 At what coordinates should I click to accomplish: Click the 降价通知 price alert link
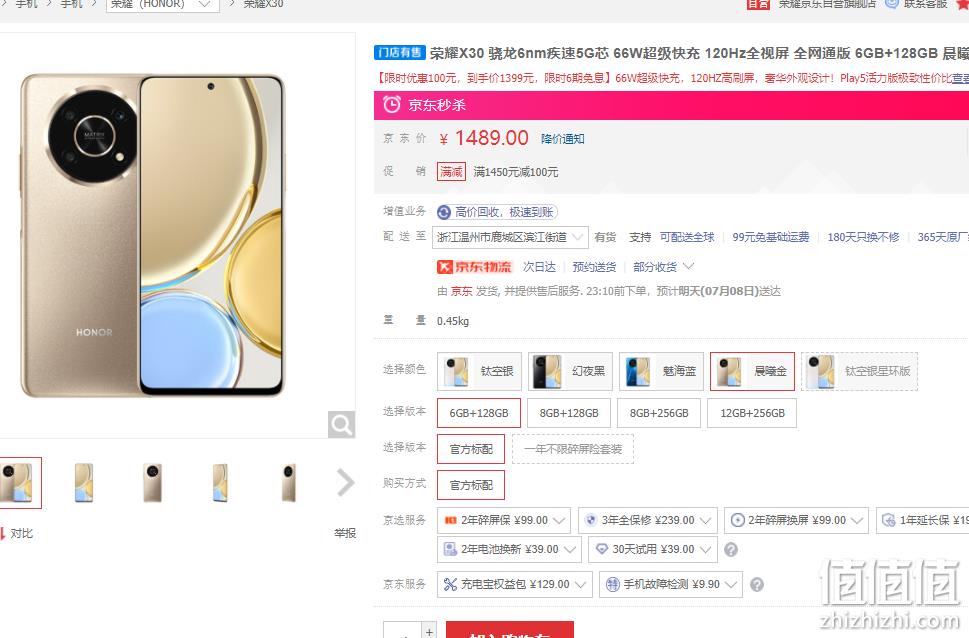pyautogui.click(x=562, y=139)
